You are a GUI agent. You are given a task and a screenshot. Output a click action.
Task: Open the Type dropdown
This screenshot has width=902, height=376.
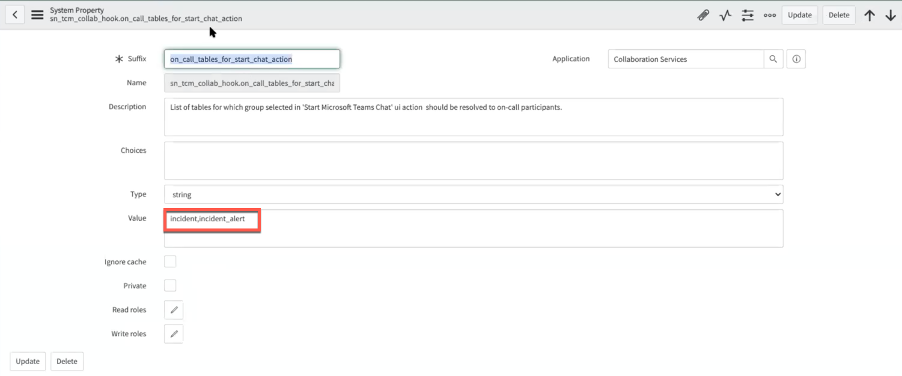coord(473,194)
